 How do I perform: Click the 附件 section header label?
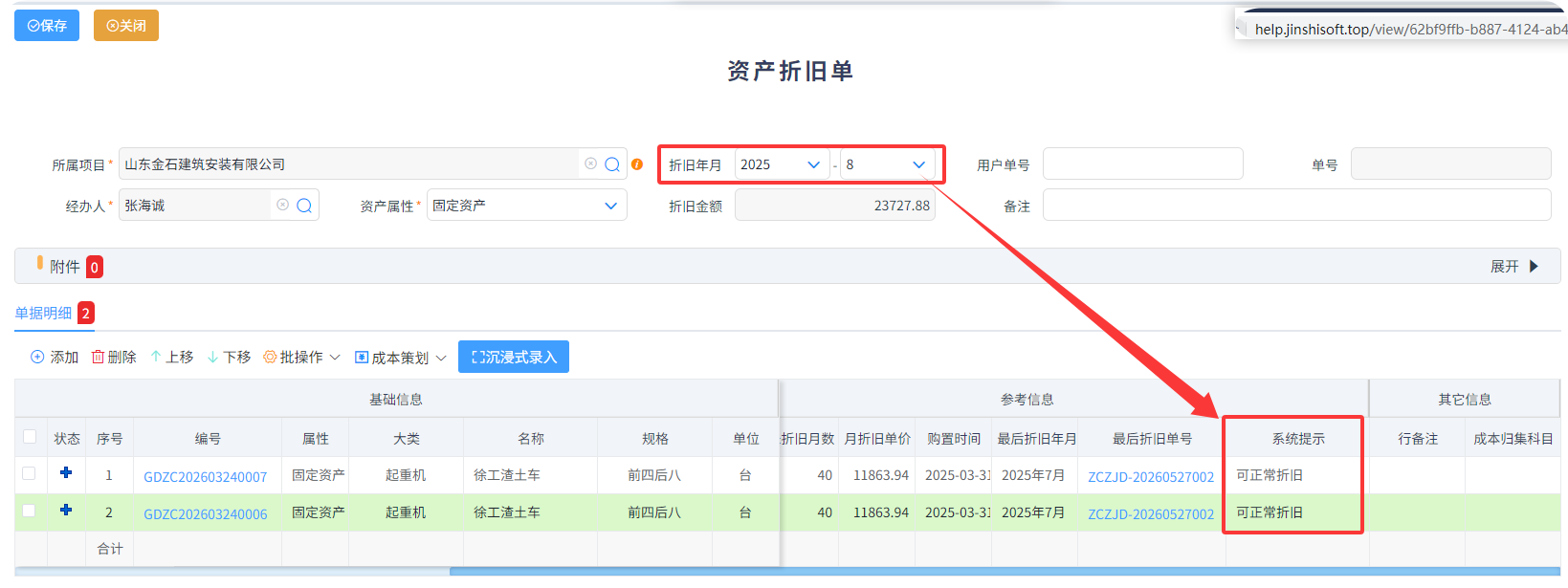(x=65, y=267)
